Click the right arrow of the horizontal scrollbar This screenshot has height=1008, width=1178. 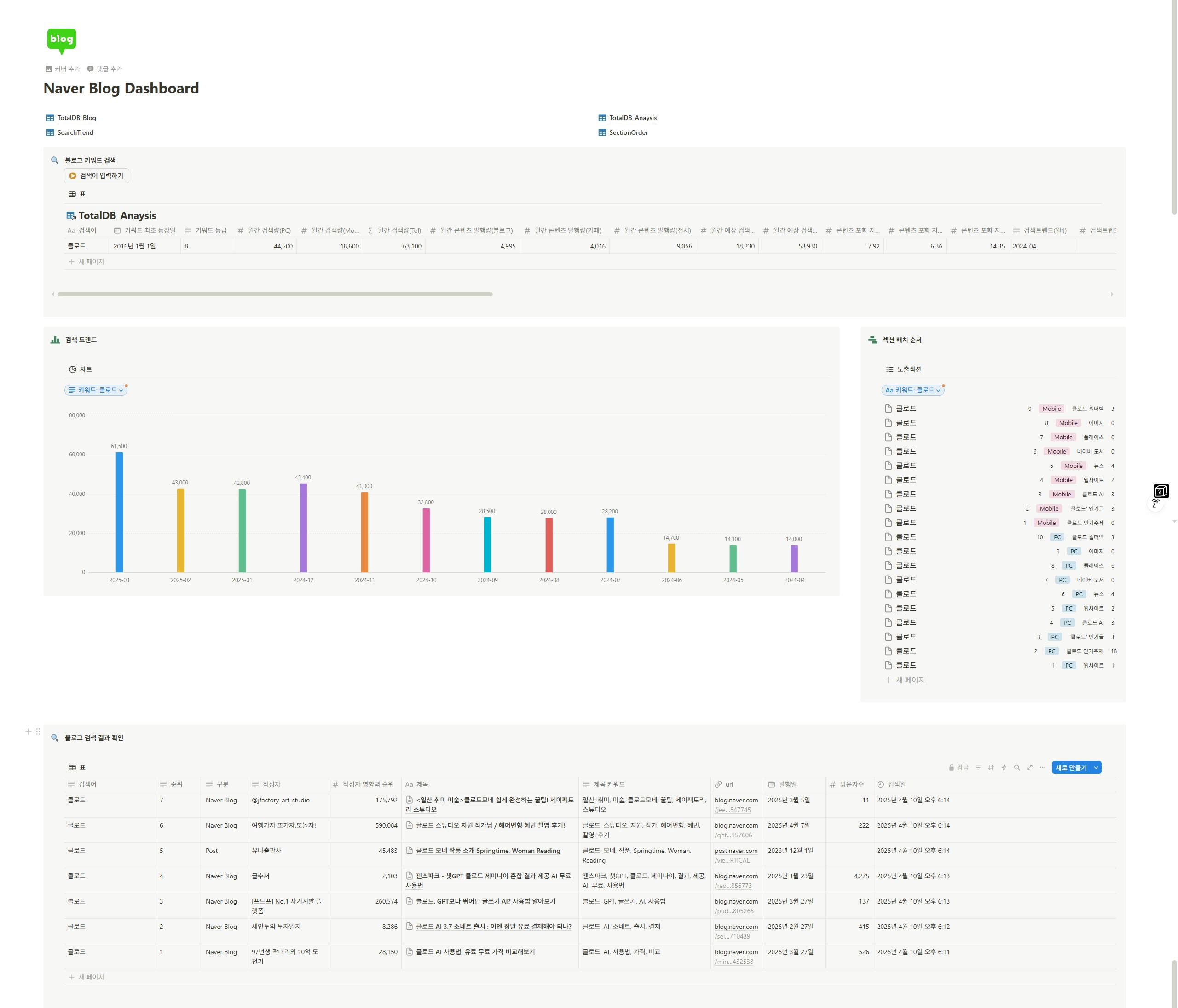(x=1112, y=294)
